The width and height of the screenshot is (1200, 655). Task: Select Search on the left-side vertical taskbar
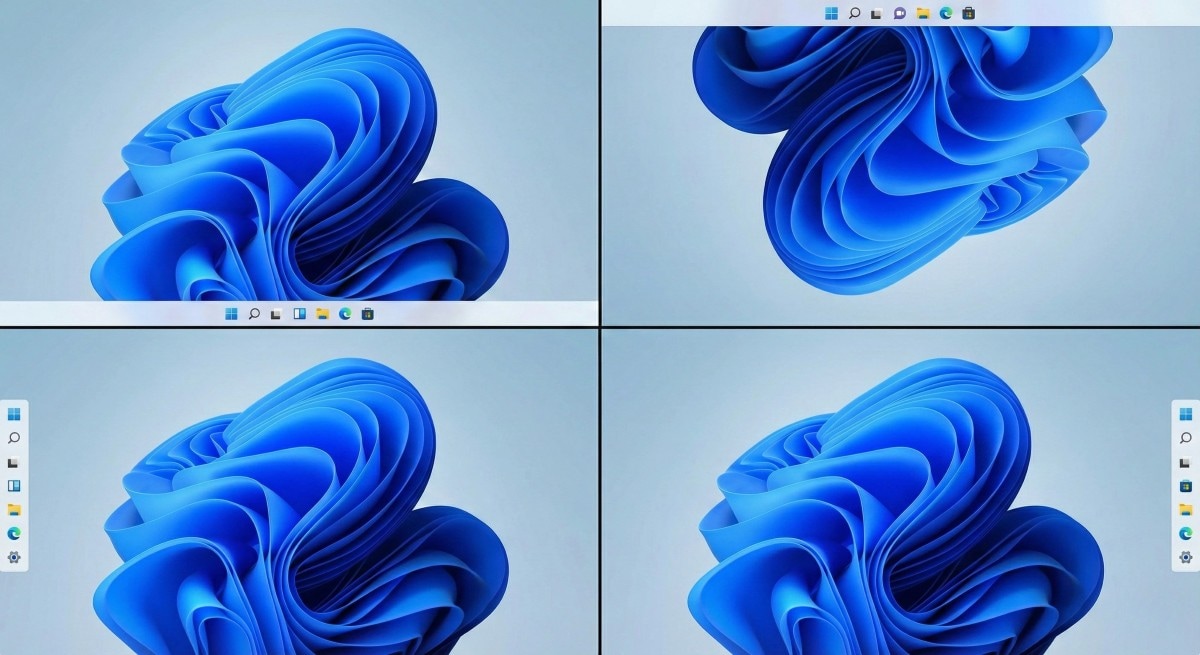tap(14, 438)
